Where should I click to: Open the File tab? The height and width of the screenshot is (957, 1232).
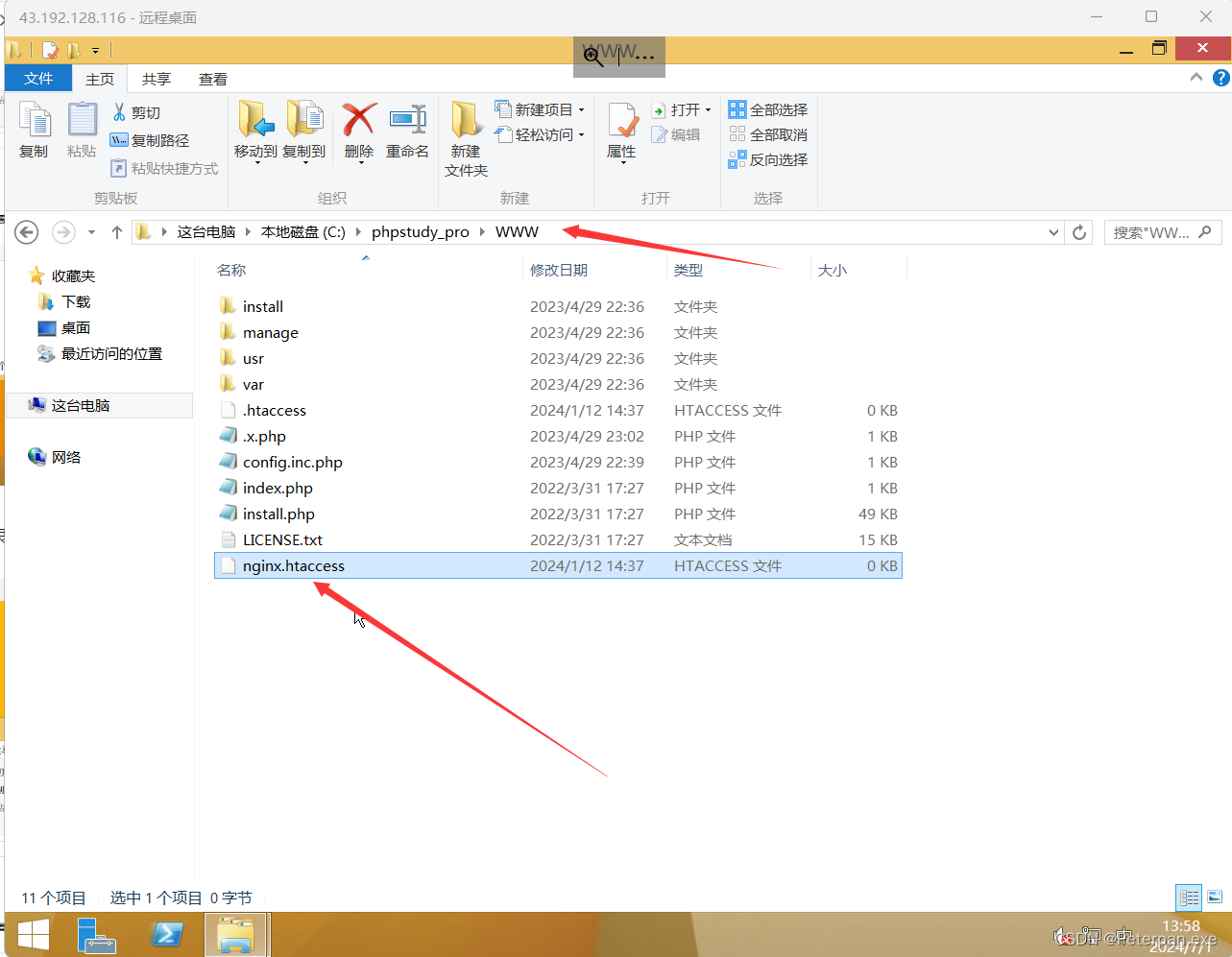pyautogui.click(x=38, y=79)
